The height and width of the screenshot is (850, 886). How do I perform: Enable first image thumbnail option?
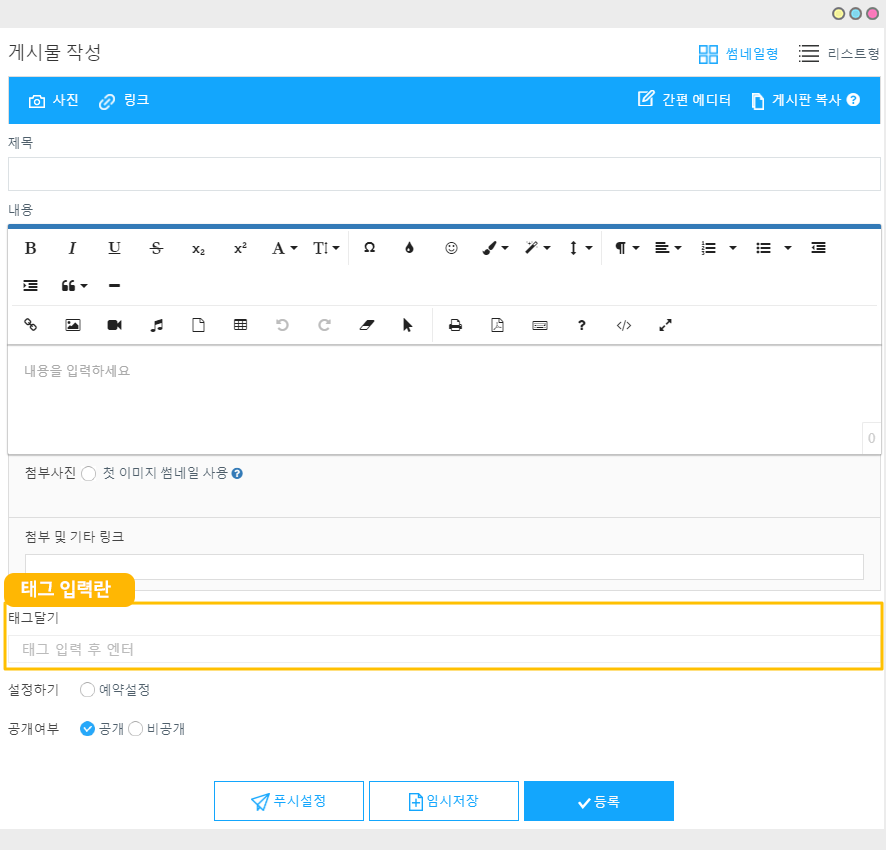pos(88,474)
